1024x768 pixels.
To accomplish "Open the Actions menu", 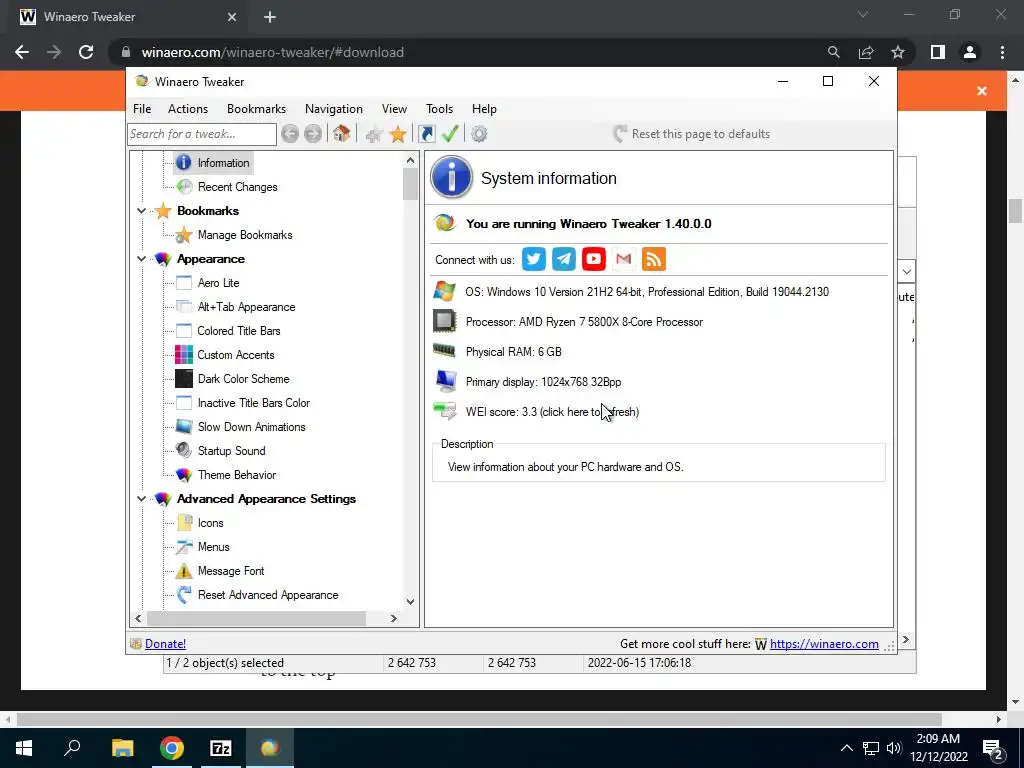I will click(x=188, y=109).
